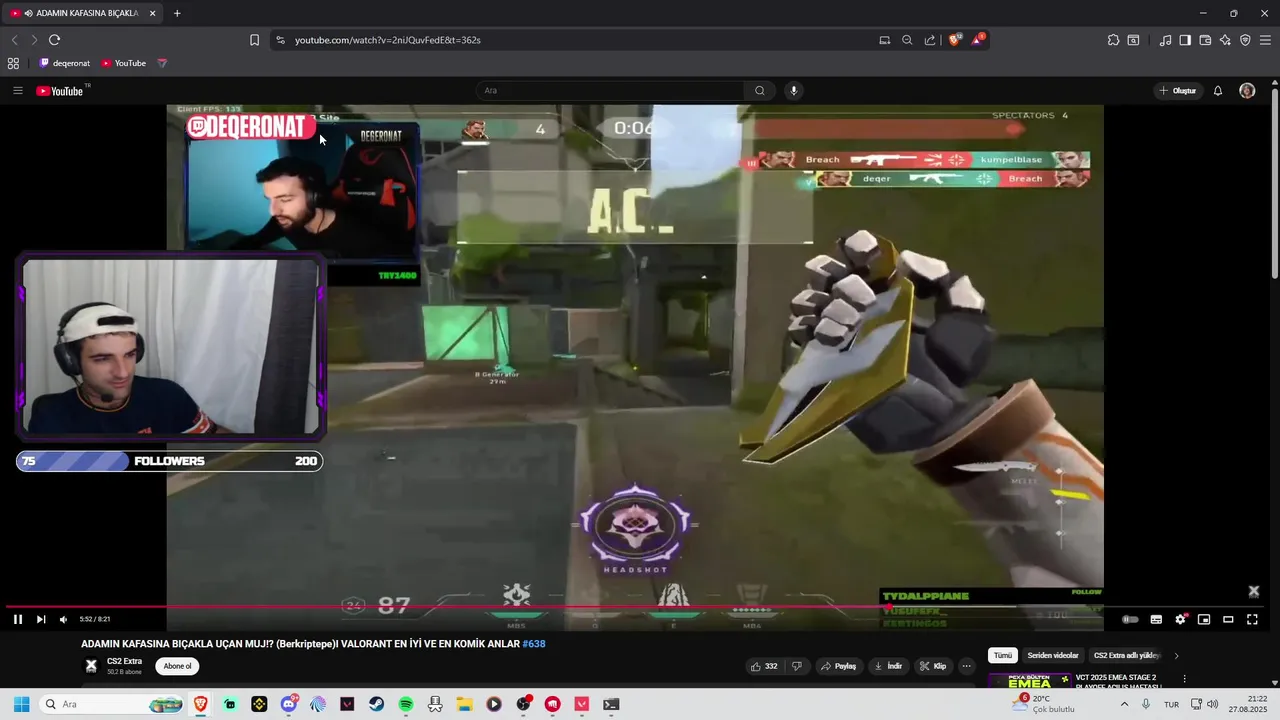Open the YouTube guide hamburger menu

(x=17, y=91)
